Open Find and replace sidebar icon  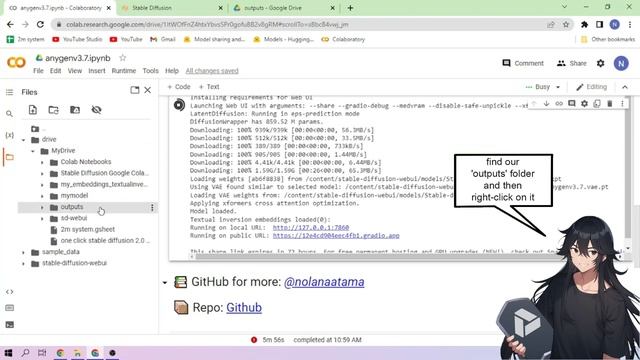click(9, 113)
